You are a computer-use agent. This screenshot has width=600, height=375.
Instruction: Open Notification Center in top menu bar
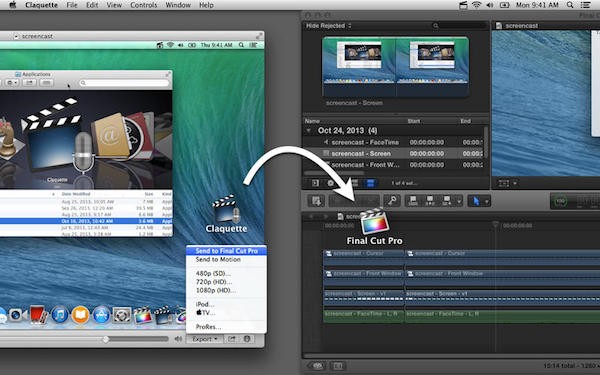pyautogui.click(x=585, y=5)
